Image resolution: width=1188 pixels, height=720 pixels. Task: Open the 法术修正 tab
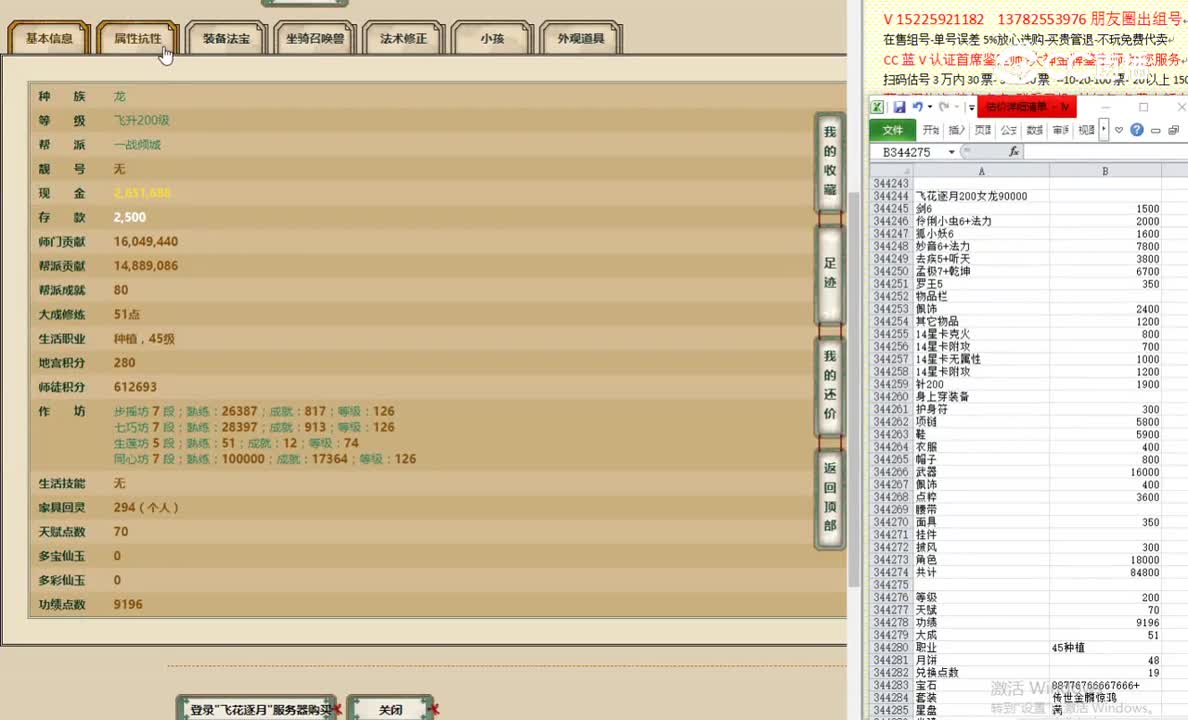(x=403, y=39)
